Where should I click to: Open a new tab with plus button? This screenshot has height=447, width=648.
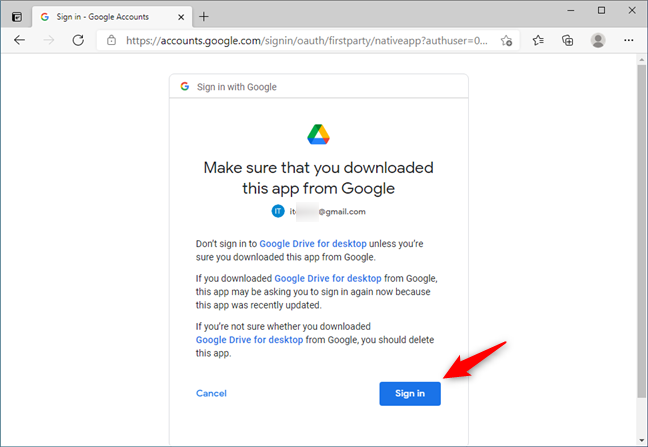203,17
